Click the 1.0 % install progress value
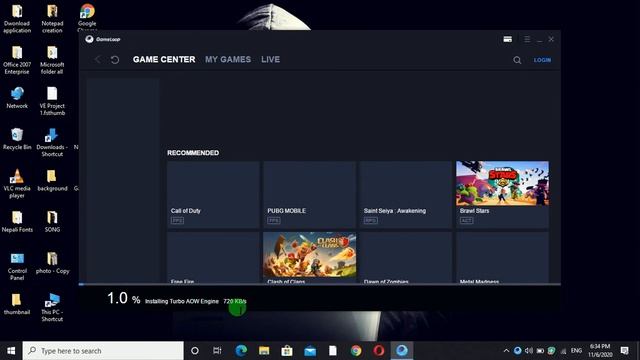The height and width of the screenshot is (360, 640). point(124,298)
